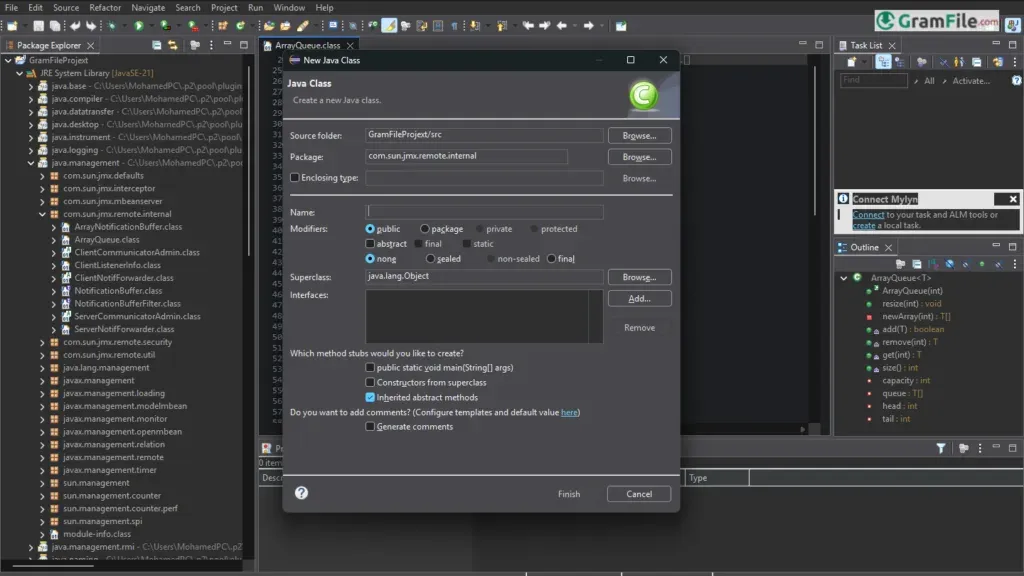The width and height of the screenshot is (1024, 576).
Task: Click the Name input field
Action: [484, 212]
